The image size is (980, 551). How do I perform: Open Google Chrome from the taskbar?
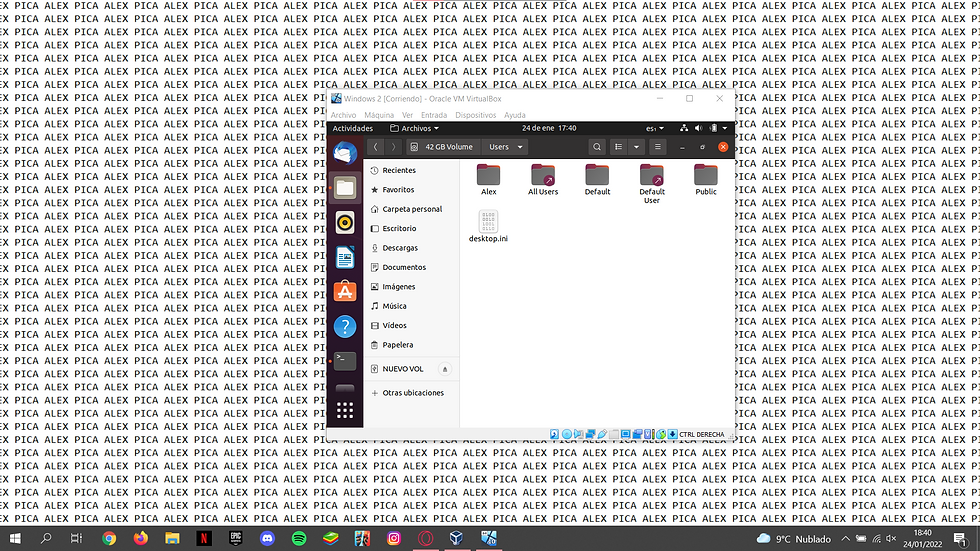pyautogui.click(x=109, y=538)
